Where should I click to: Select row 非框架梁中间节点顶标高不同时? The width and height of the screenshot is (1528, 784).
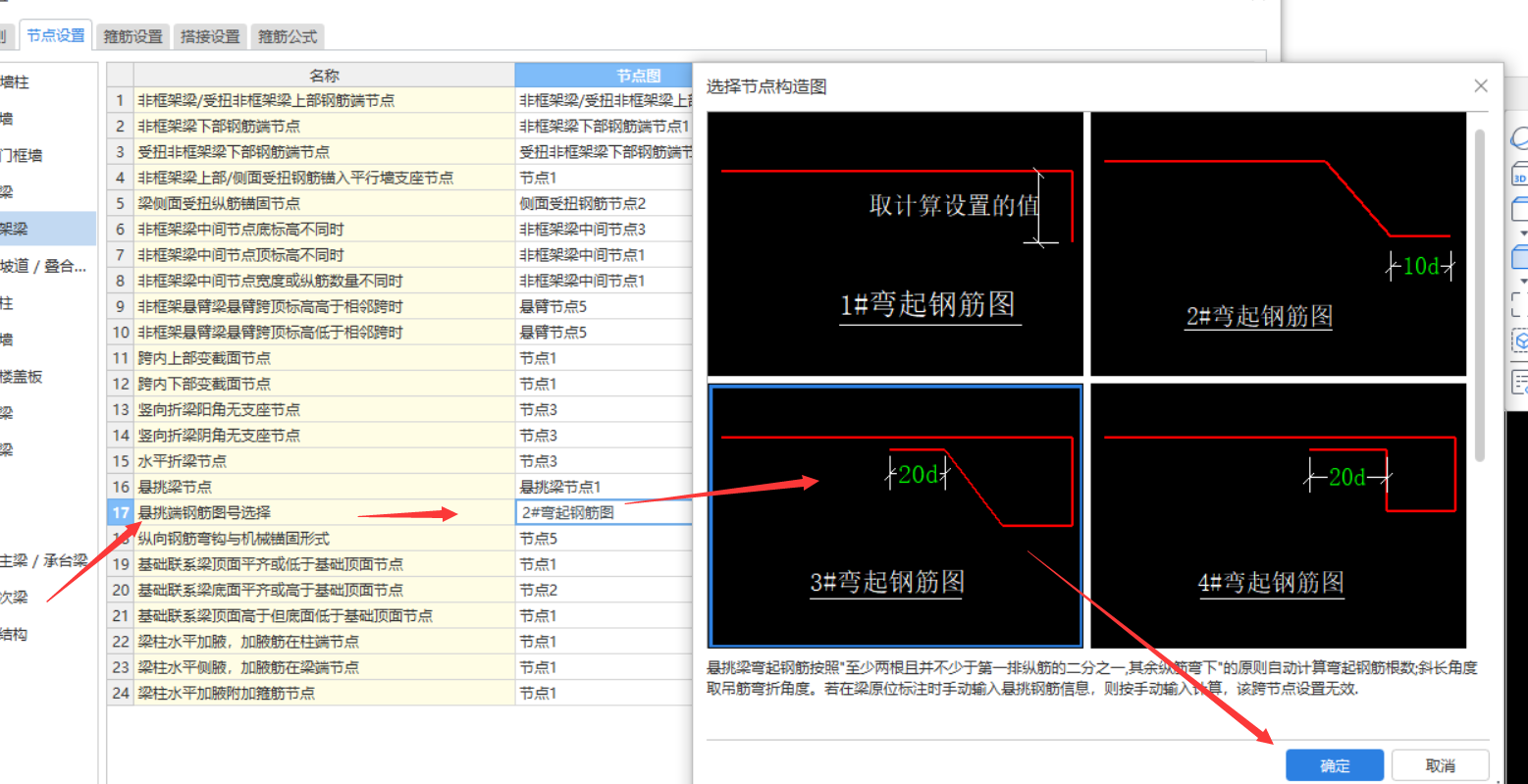pos(324,255)
